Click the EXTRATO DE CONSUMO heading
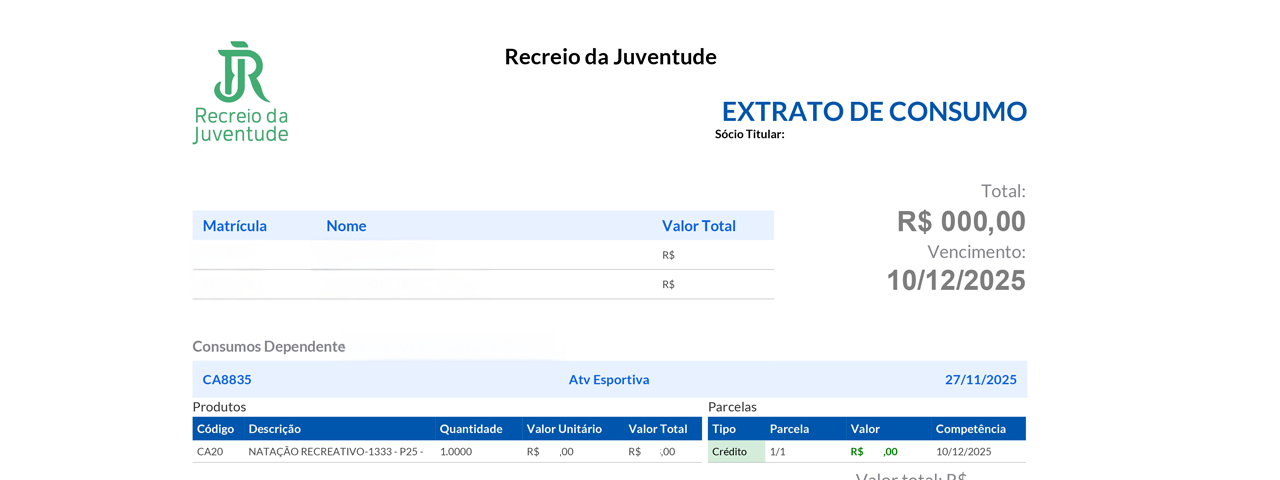Viewport: 1280px width, 480px height. 873,111
